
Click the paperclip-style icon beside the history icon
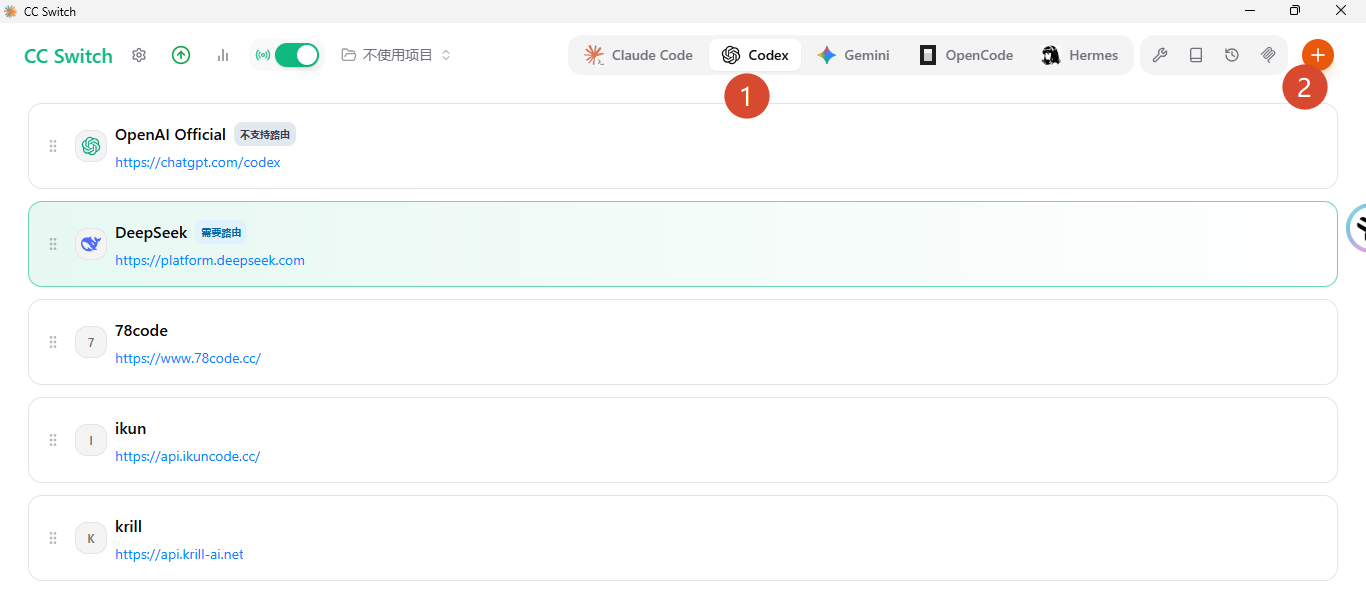point(1268,55)
